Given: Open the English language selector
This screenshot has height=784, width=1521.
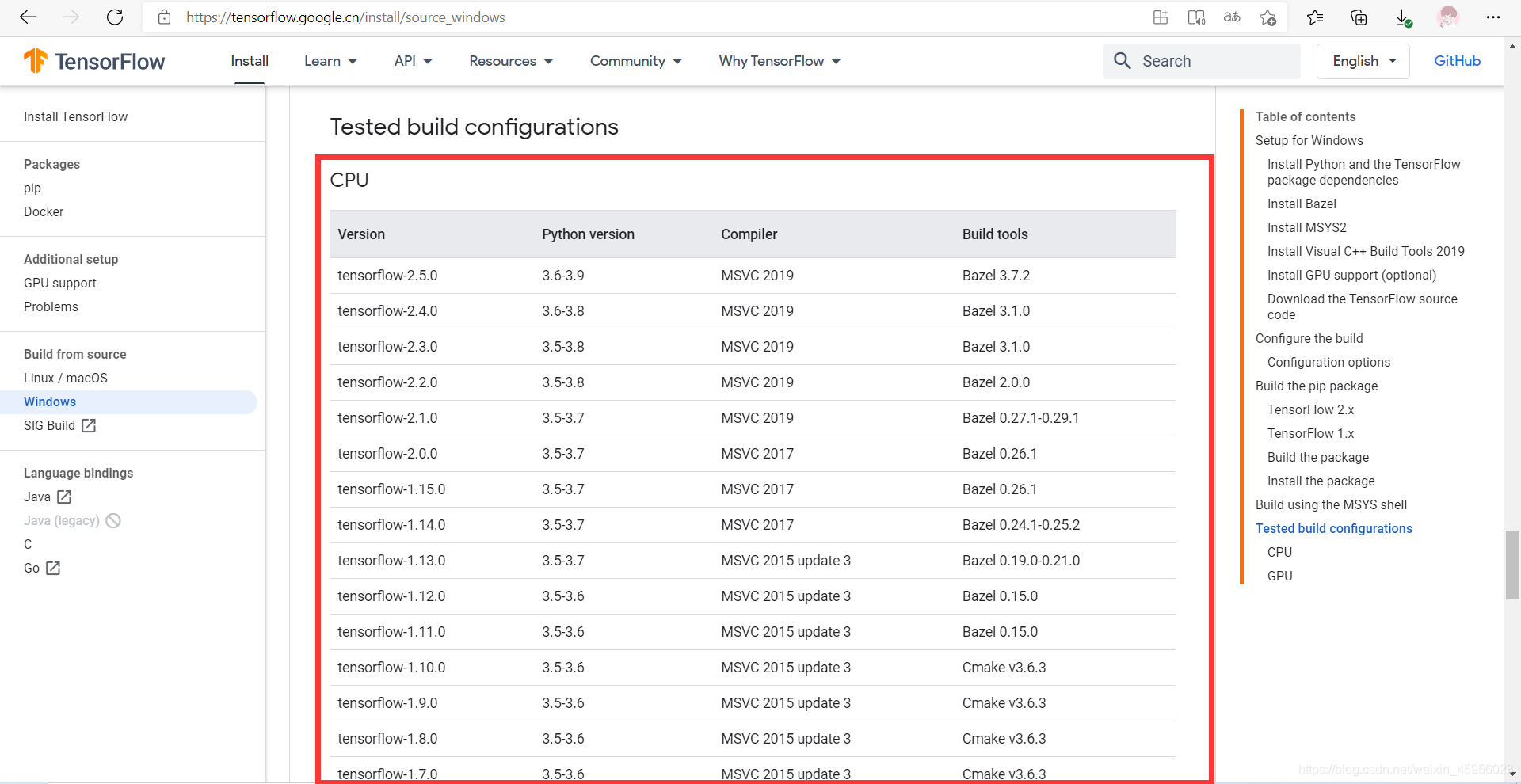Looking at the screenshot, I should pyautogui.click(x=1363, y=61).
